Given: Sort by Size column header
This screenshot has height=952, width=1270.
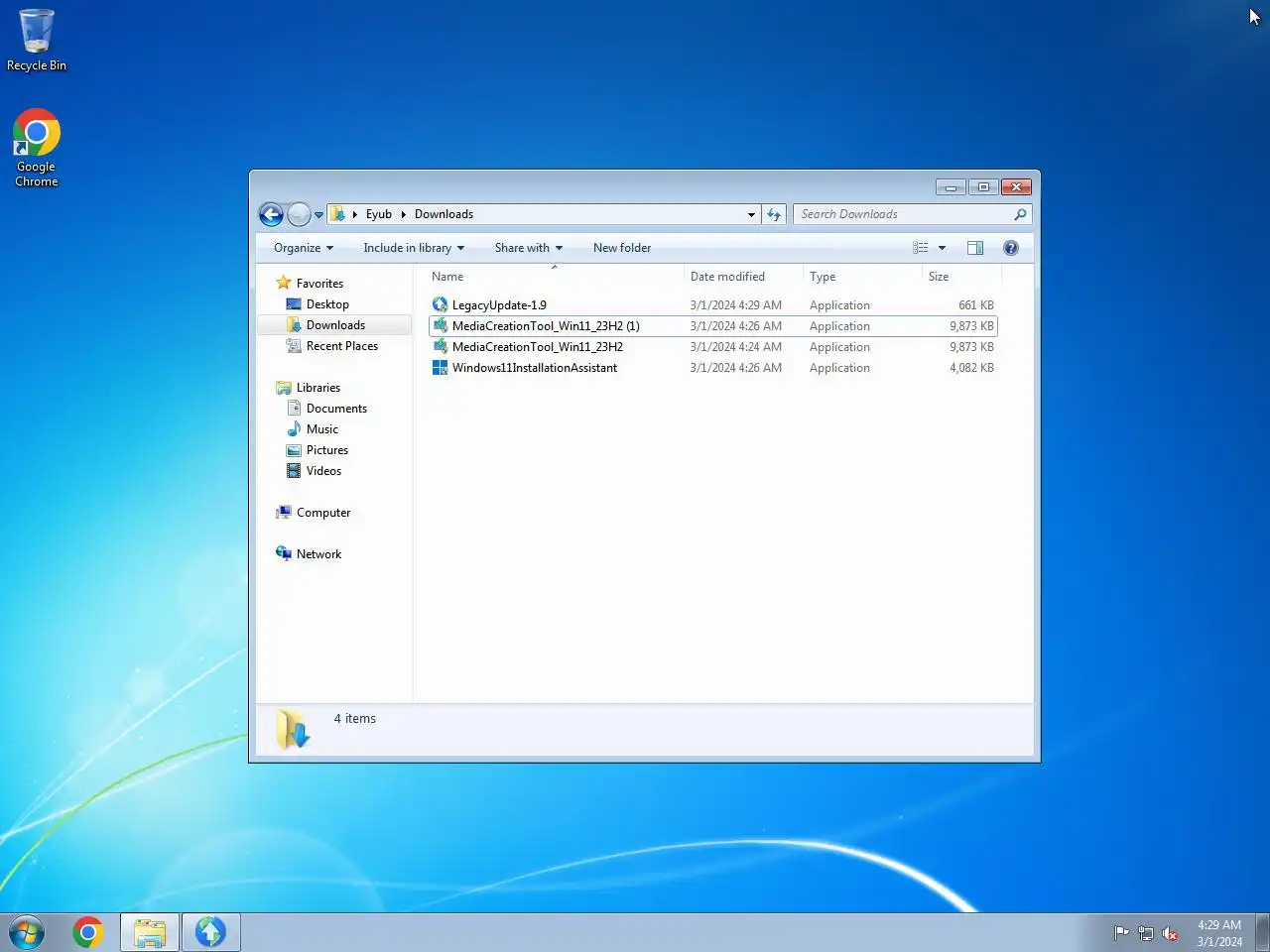Looking at the screenshot, I should click(960, 277).
